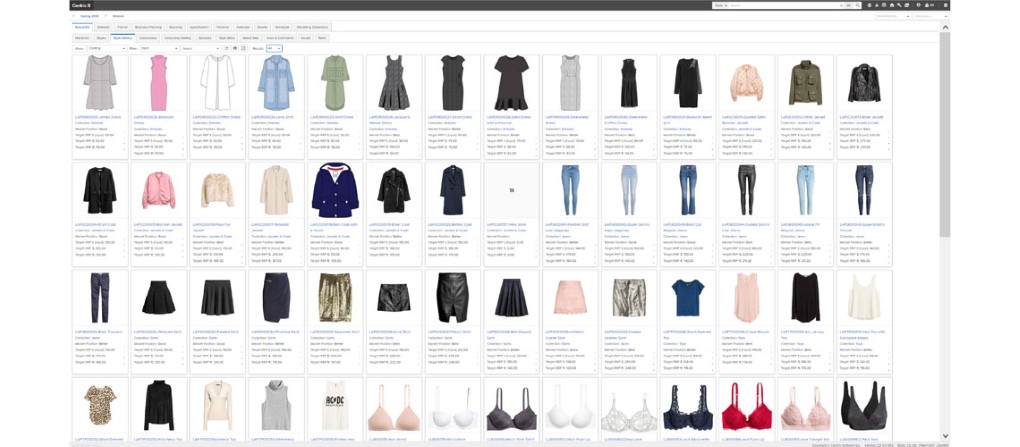Switch to the Business Planning tab
1020x447 pixels.
click(148, 27)
